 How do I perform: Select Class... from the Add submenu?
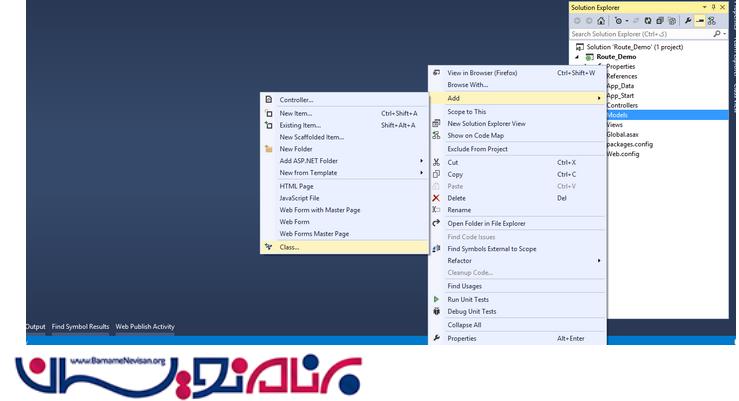click(290, 247)
